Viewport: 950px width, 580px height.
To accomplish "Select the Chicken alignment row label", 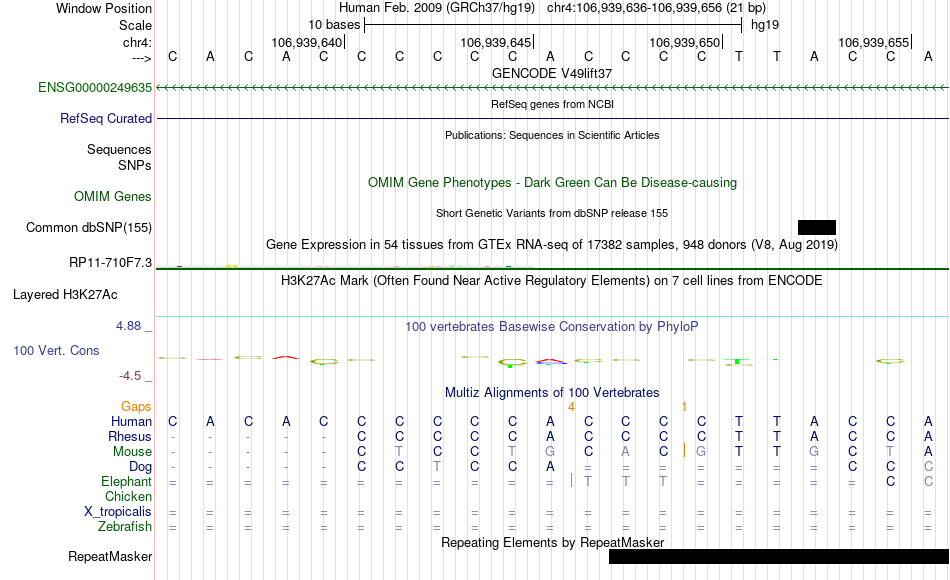I will click(128, 496).
